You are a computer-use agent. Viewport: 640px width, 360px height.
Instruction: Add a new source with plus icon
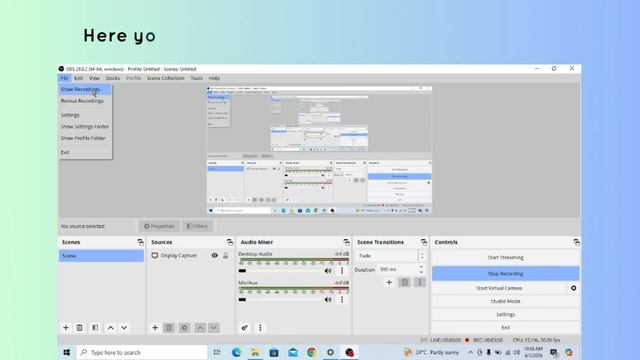(155, 328)
